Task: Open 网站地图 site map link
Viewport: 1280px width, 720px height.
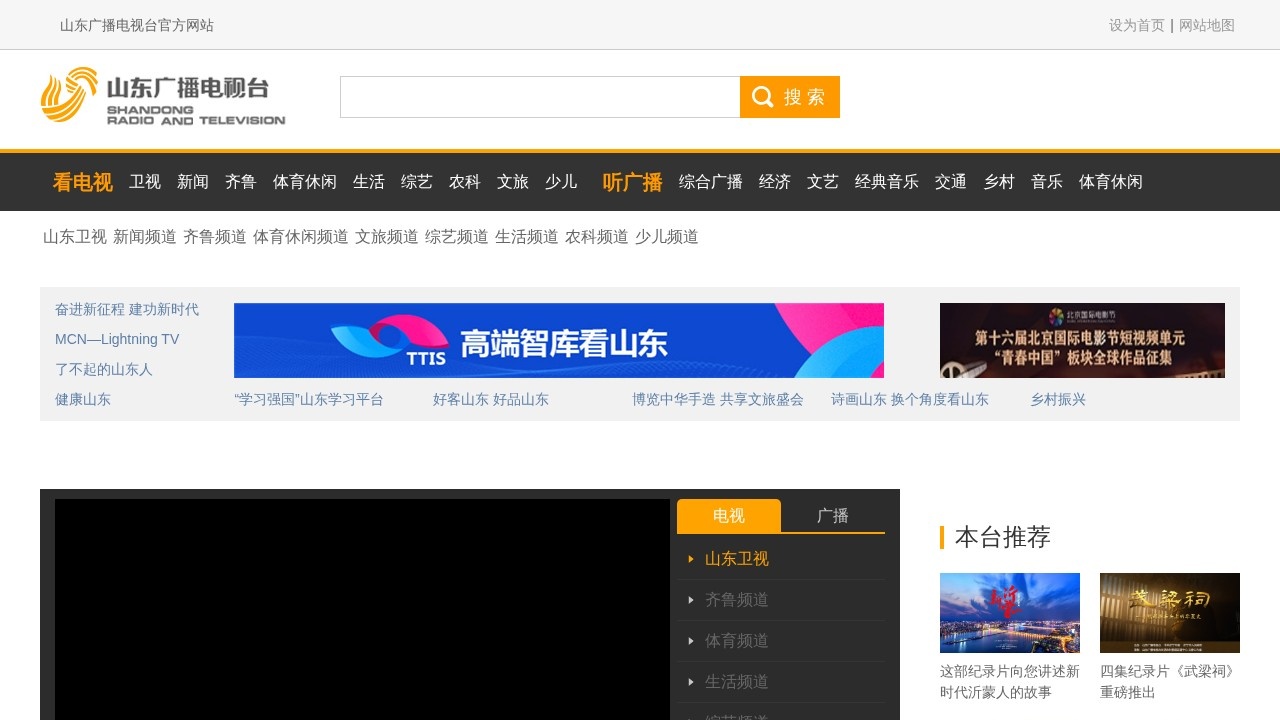Action: tap(1207, 25)
